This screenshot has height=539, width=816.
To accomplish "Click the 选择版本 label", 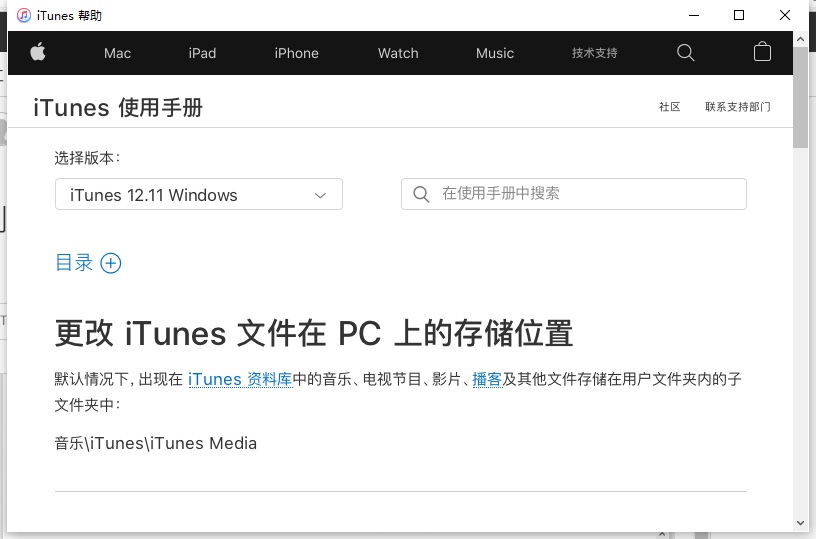I will coord(87,158).
